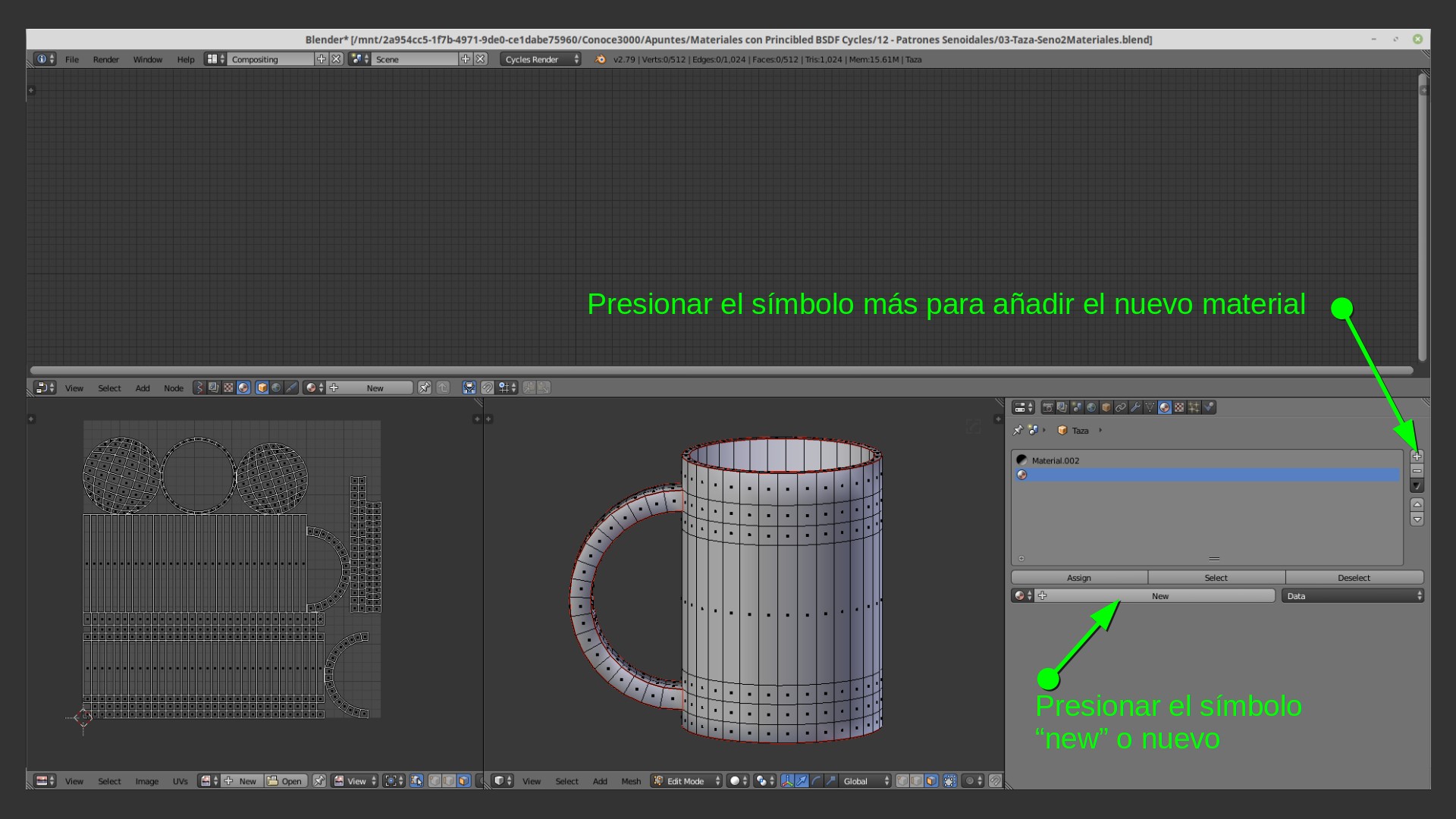Enable face select mode in 3D viewport header
This screenshot has height=819, width=1456.
931,781
